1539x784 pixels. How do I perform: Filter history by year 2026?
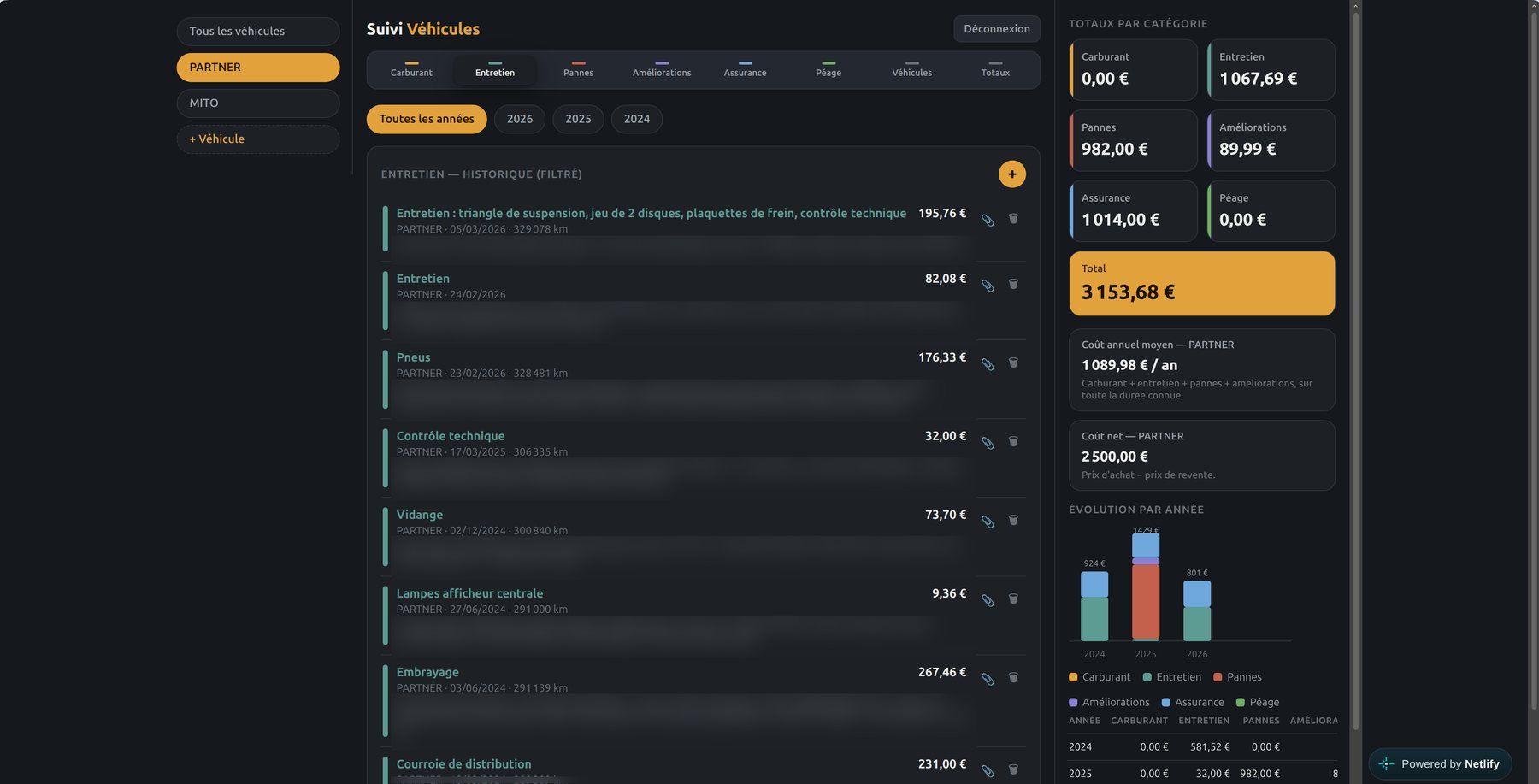[x=520, y=119]
